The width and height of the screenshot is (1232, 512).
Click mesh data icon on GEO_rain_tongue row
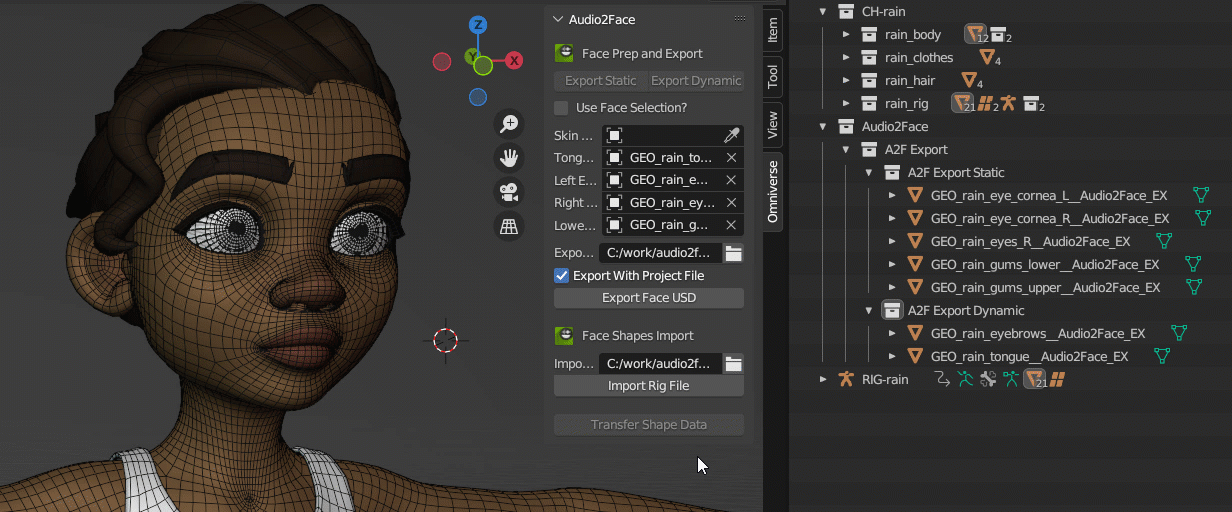click(1162, 356)
